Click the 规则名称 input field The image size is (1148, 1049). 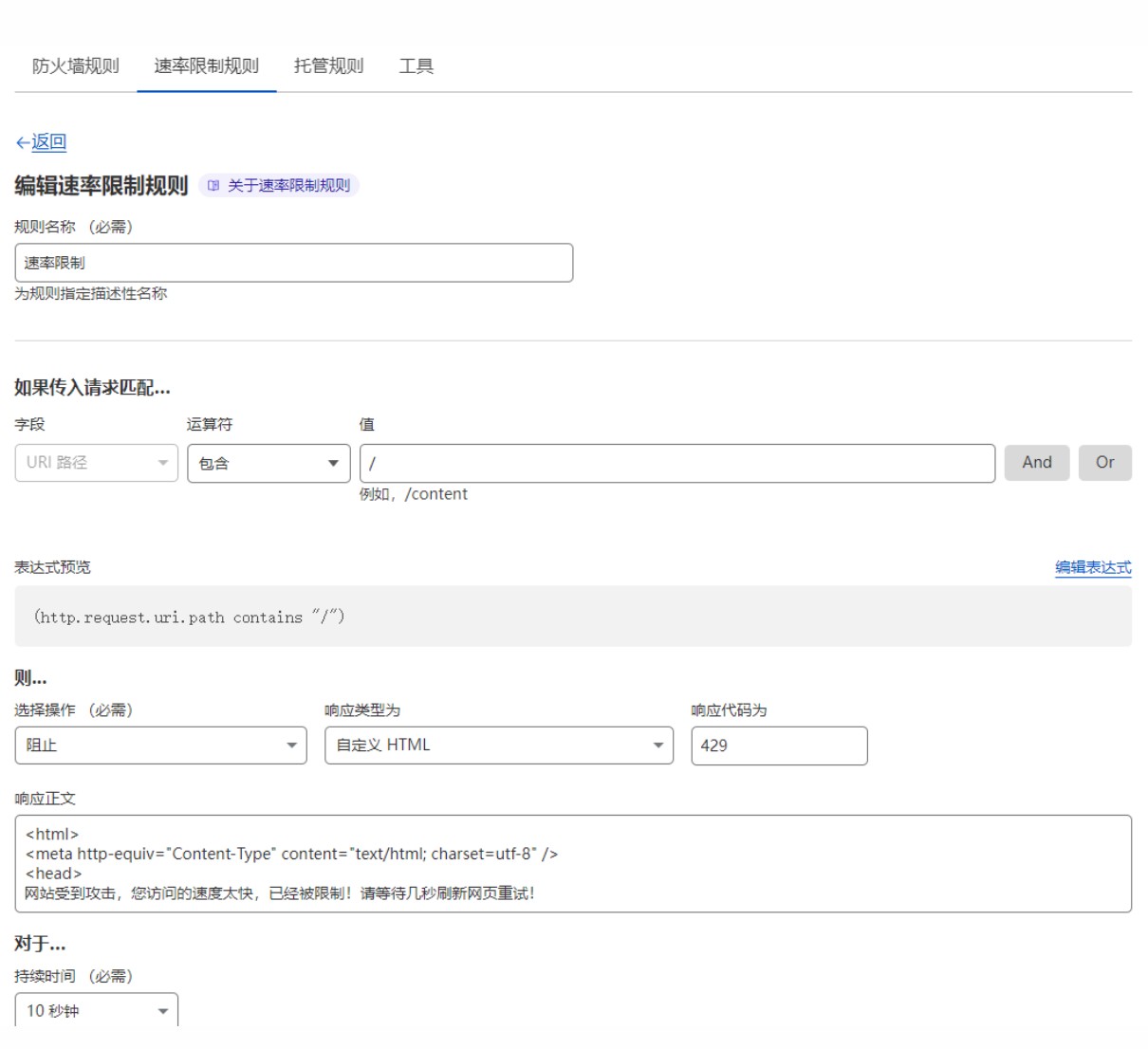pos(293,263)
